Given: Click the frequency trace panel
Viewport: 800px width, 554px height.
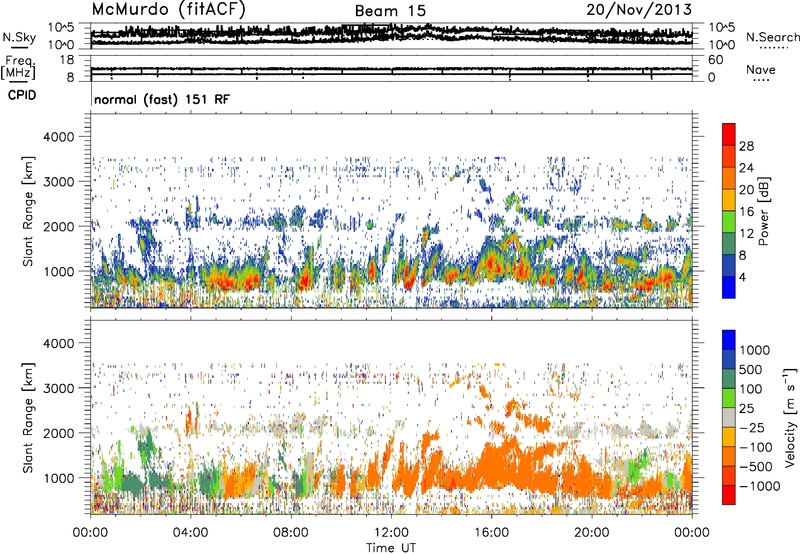Looking at the screenshot, I should 391,68.
